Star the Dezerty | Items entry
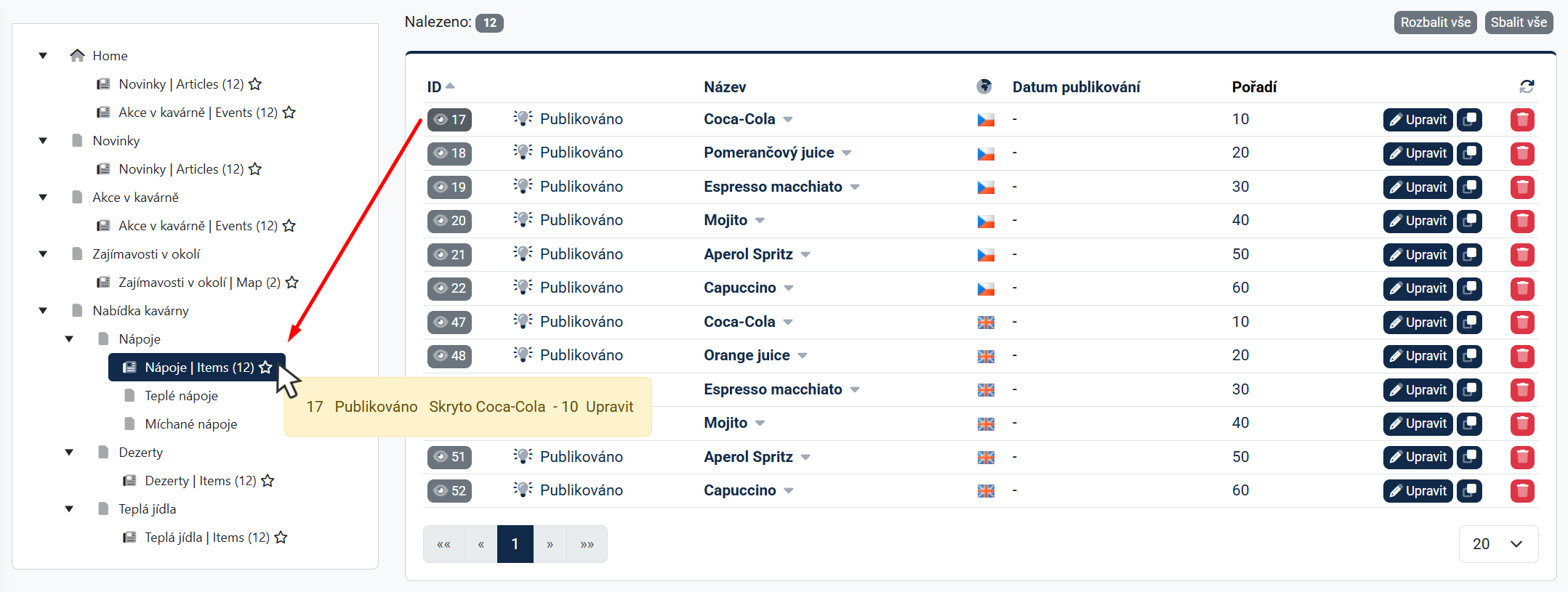 (x=268, y=481)
